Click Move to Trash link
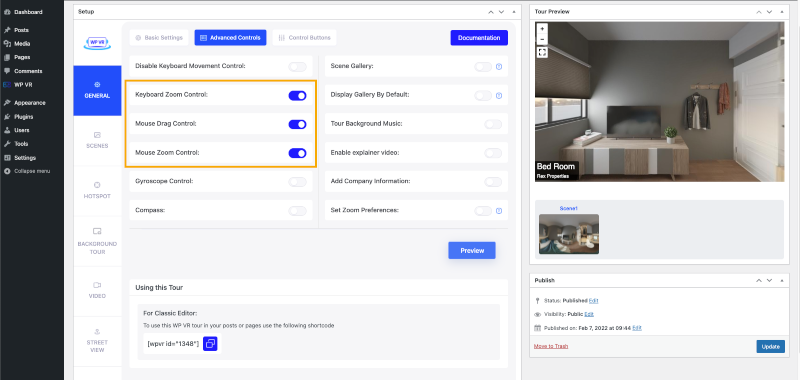Image resolution: width=800 pixels, height=380 pixels. click(551, 346)
